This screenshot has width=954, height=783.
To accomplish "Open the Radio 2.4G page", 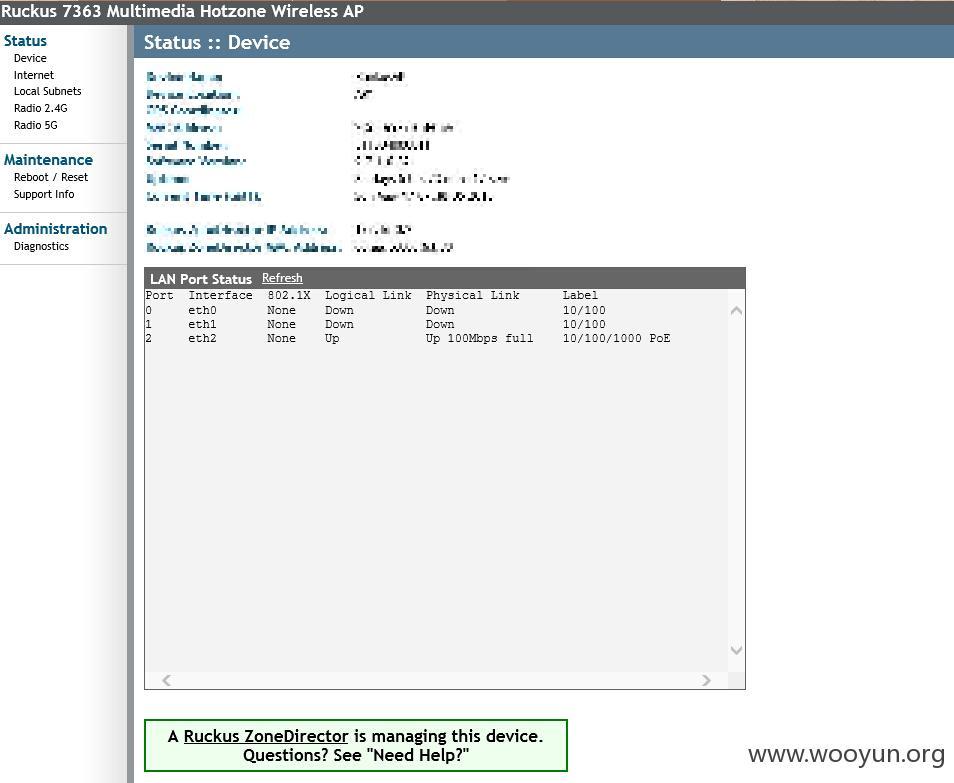I will tap(40, 108).
